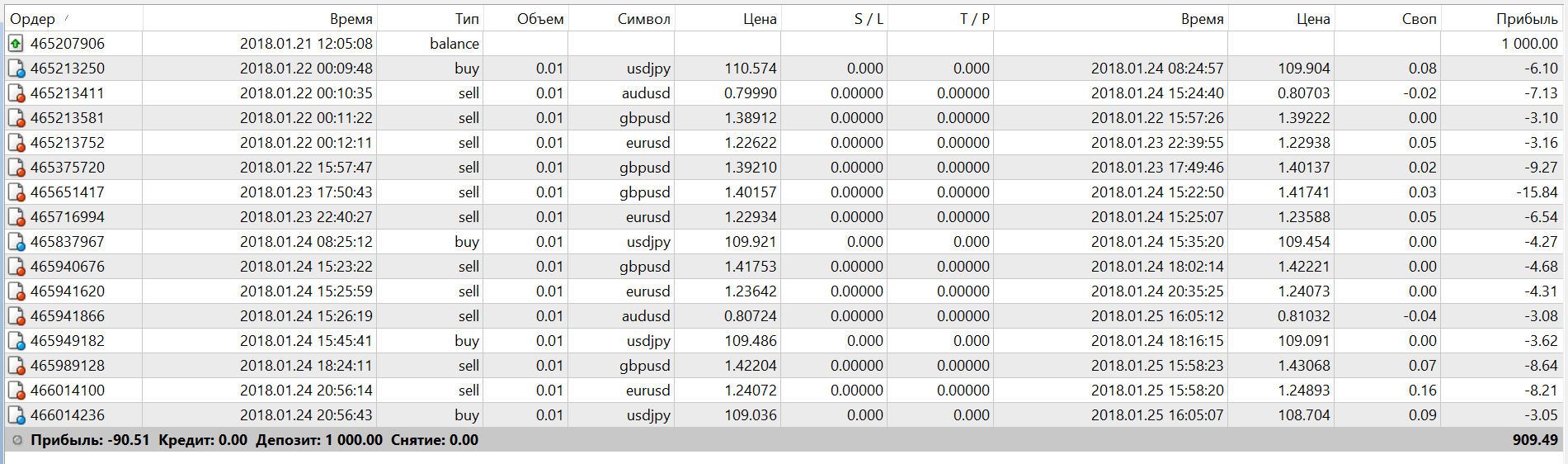The height and width of the screenshot is (464, 1568).
Task: Click the buy order icon for 465837967
Action: [x=16, y=242]
